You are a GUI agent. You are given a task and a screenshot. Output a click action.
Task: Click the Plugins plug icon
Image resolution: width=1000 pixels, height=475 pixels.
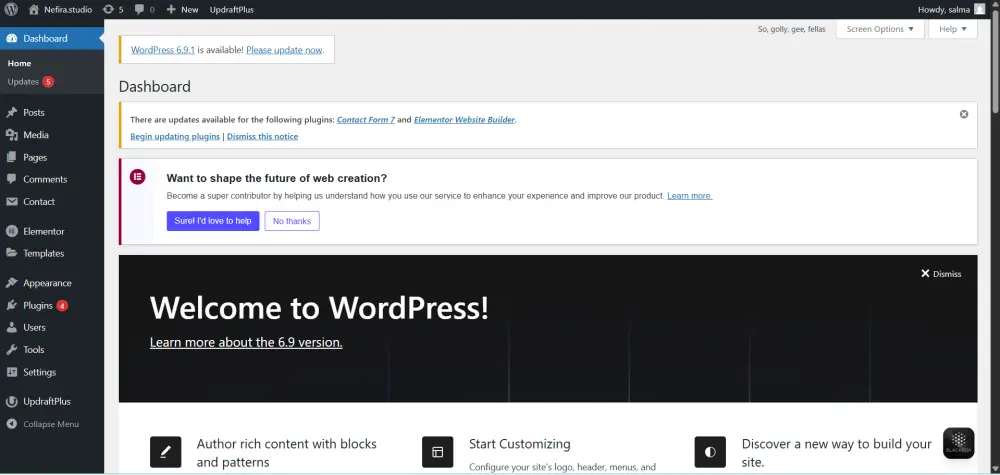coord(11,305)
